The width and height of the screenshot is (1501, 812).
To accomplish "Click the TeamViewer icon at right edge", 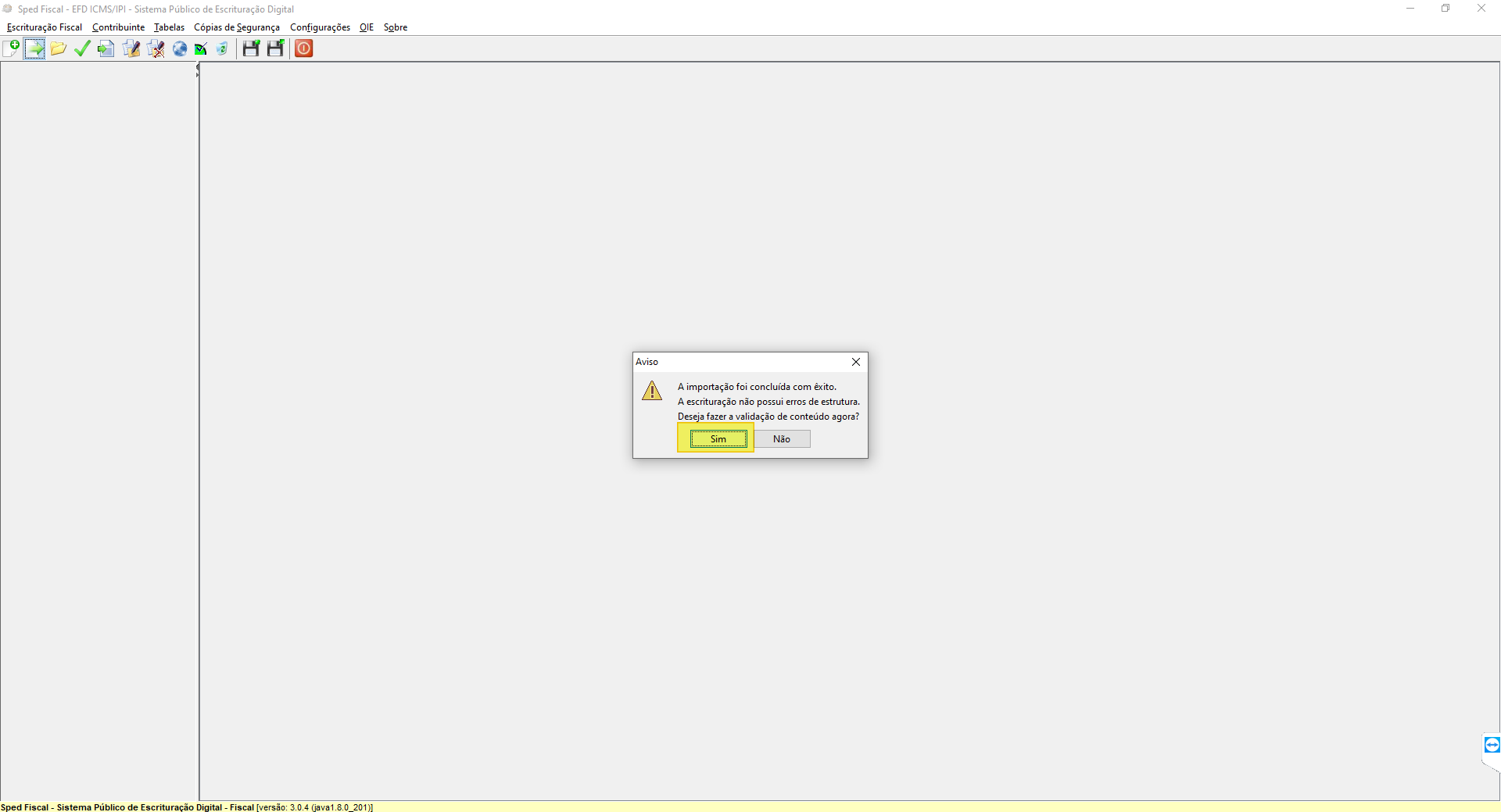I will (1492, 745).
